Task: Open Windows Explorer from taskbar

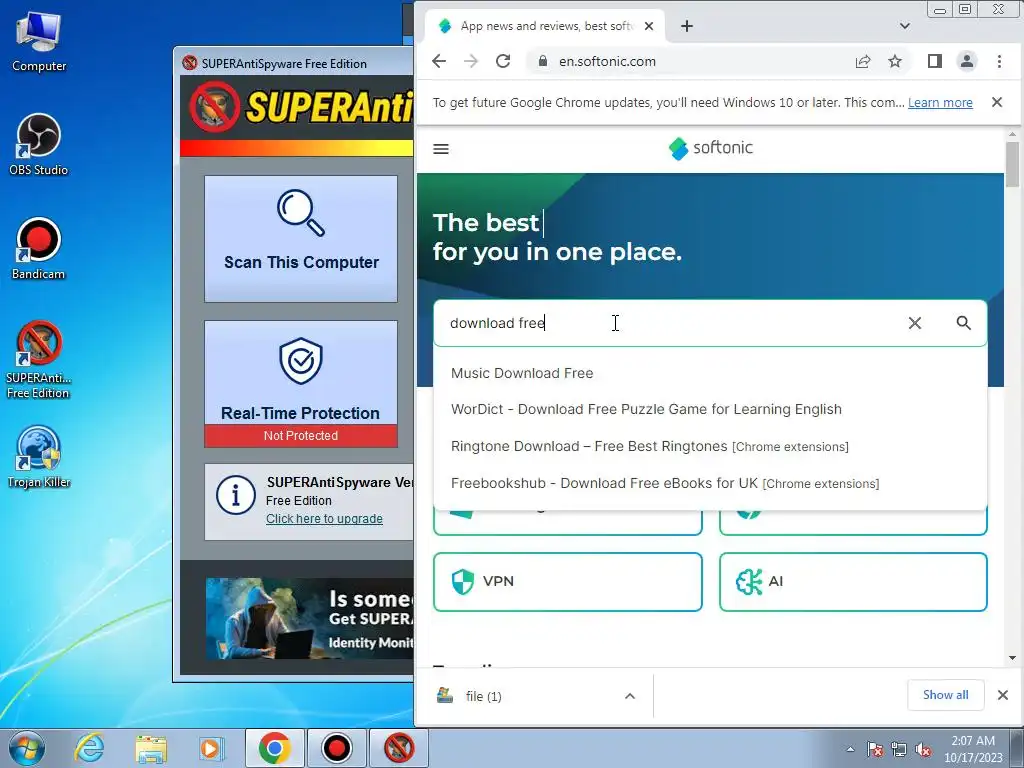Action: click(151, 748)
